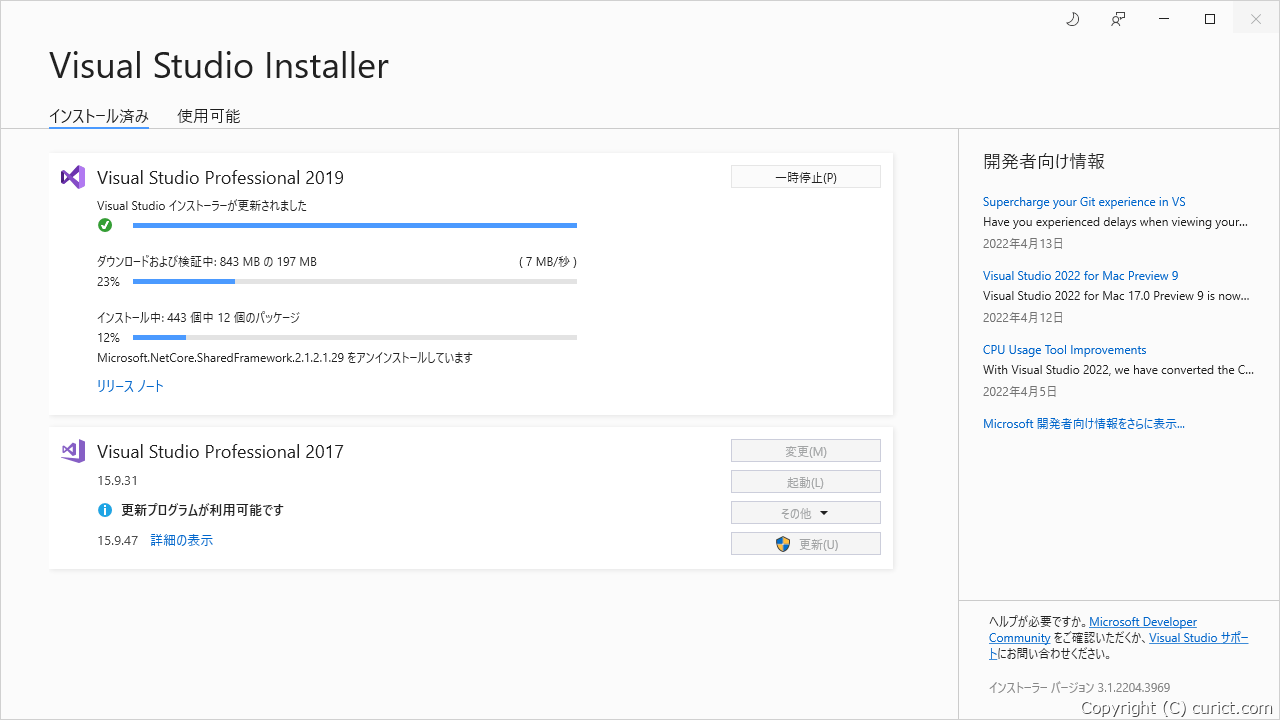Switch to the 使用可能 tab
The width and height of the screenshot is (1280, 720).
click(208, 116)
